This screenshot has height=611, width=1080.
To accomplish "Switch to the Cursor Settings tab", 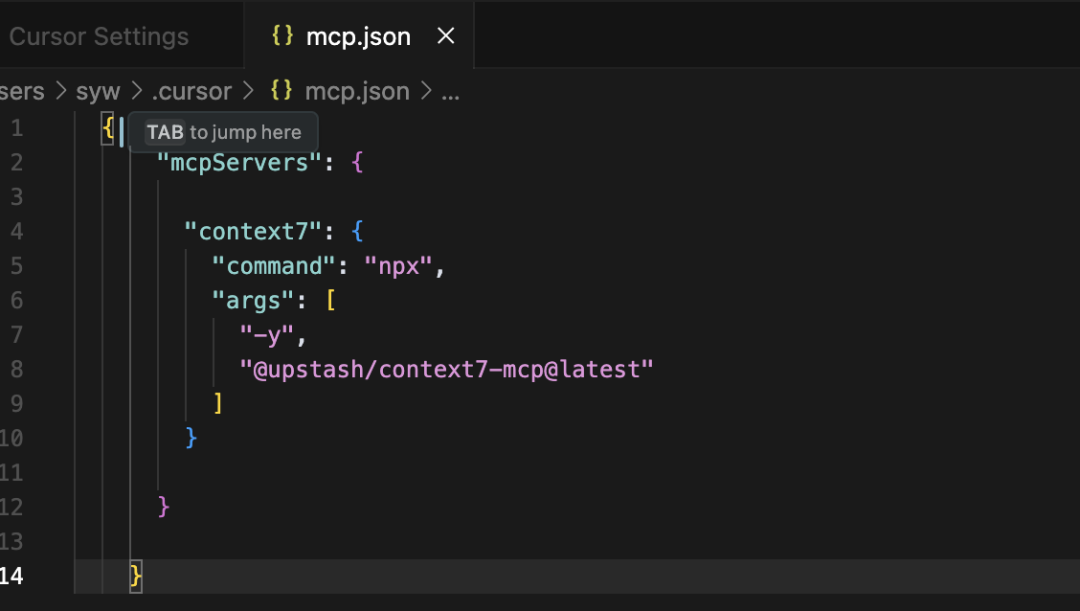I will [98, 37].
